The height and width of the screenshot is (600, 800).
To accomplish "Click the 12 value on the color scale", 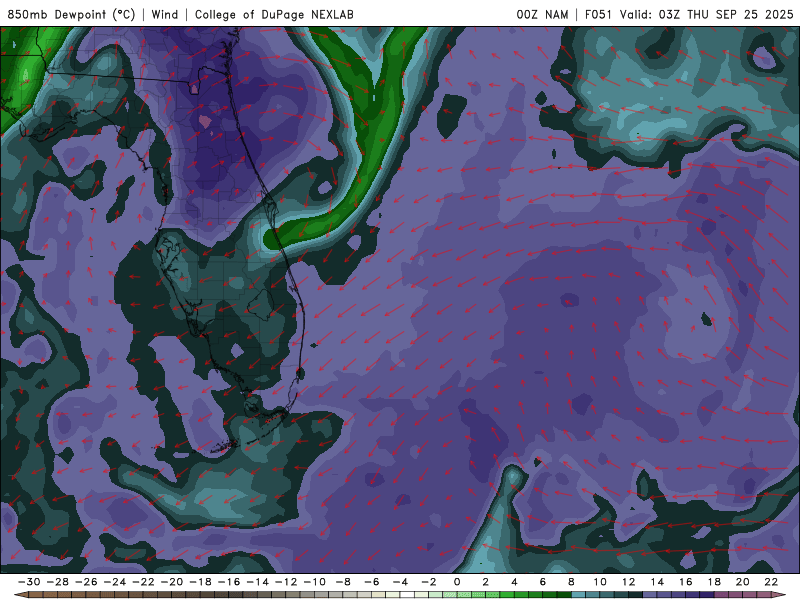I will point(629,582).
